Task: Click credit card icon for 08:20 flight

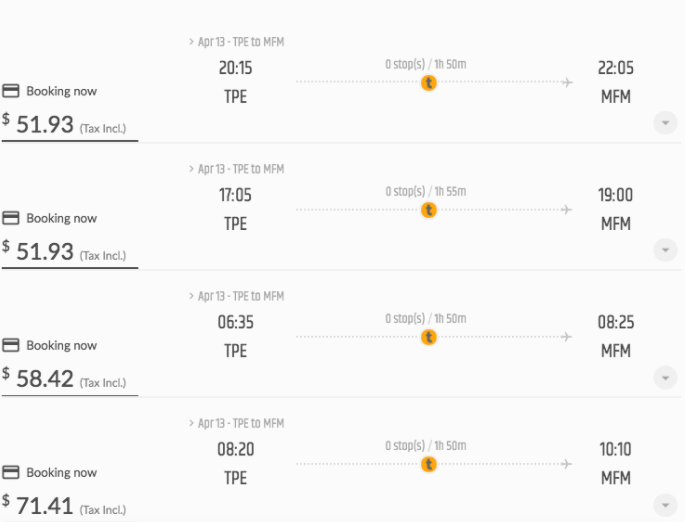Action: (11, 472)
